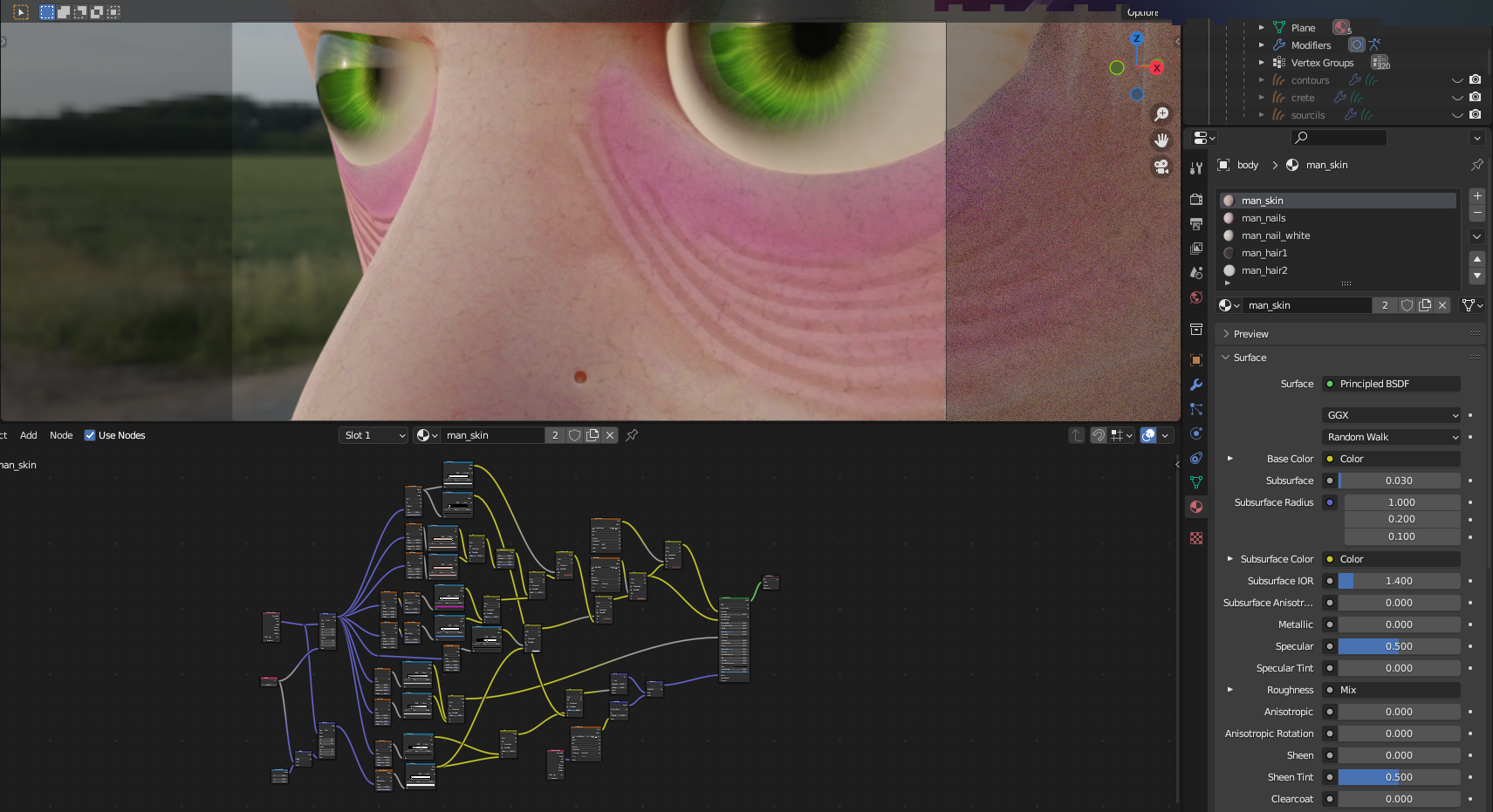The image size is (1493, 812).
Task: Select the man_hair1 material slot
Action: point(1338,253)
